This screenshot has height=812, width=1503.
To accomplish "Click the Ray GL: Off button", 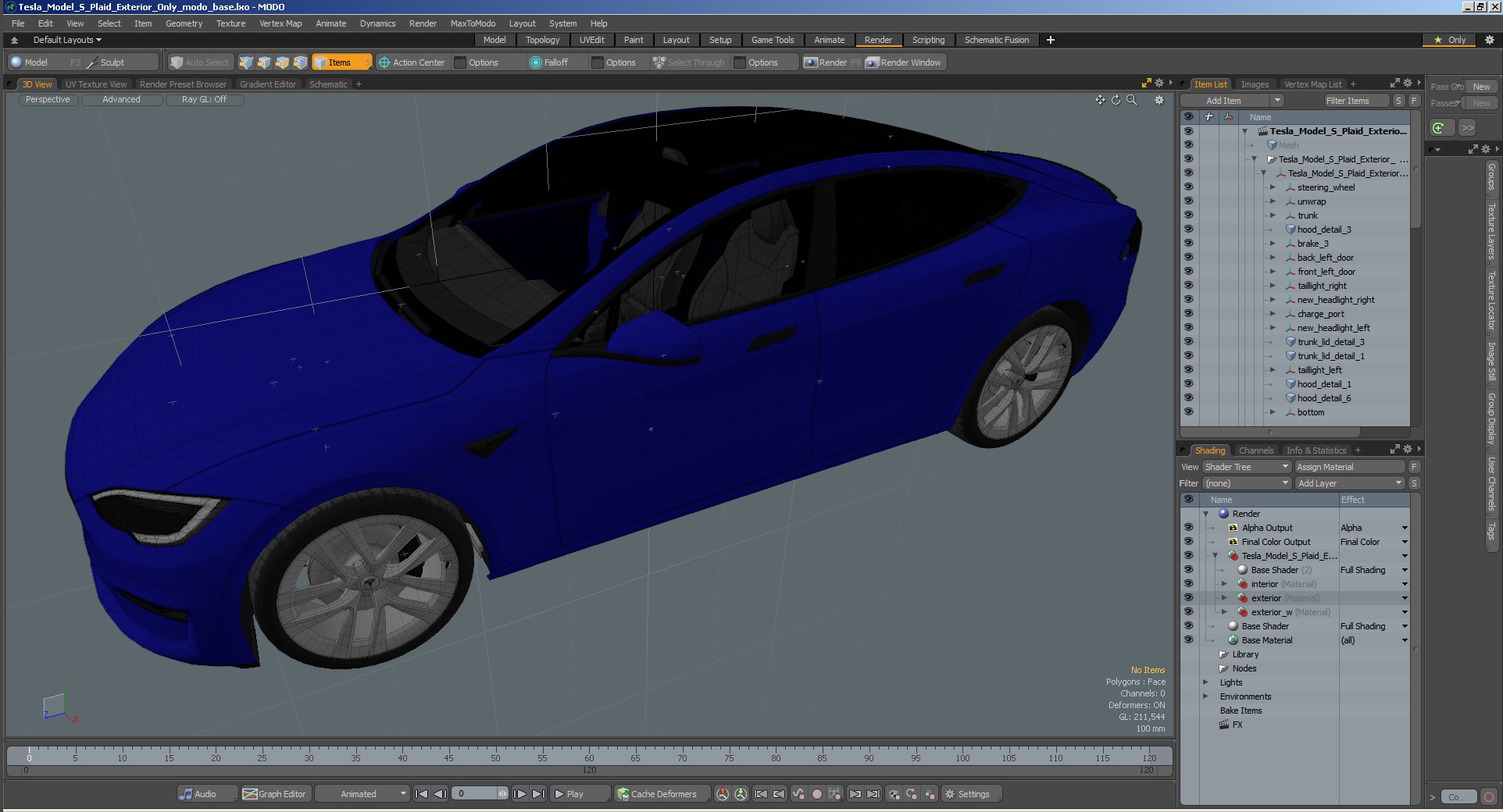I will click(204, 100).
